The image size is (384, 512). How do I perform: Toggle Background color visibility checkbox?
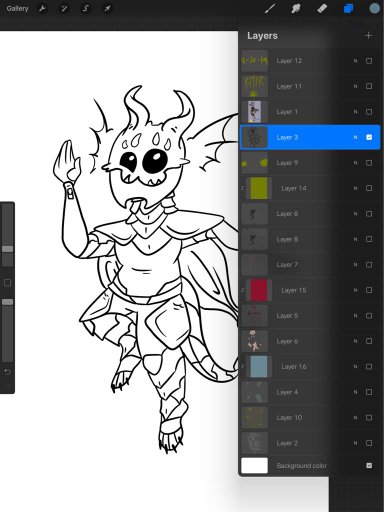click(369, 466)
